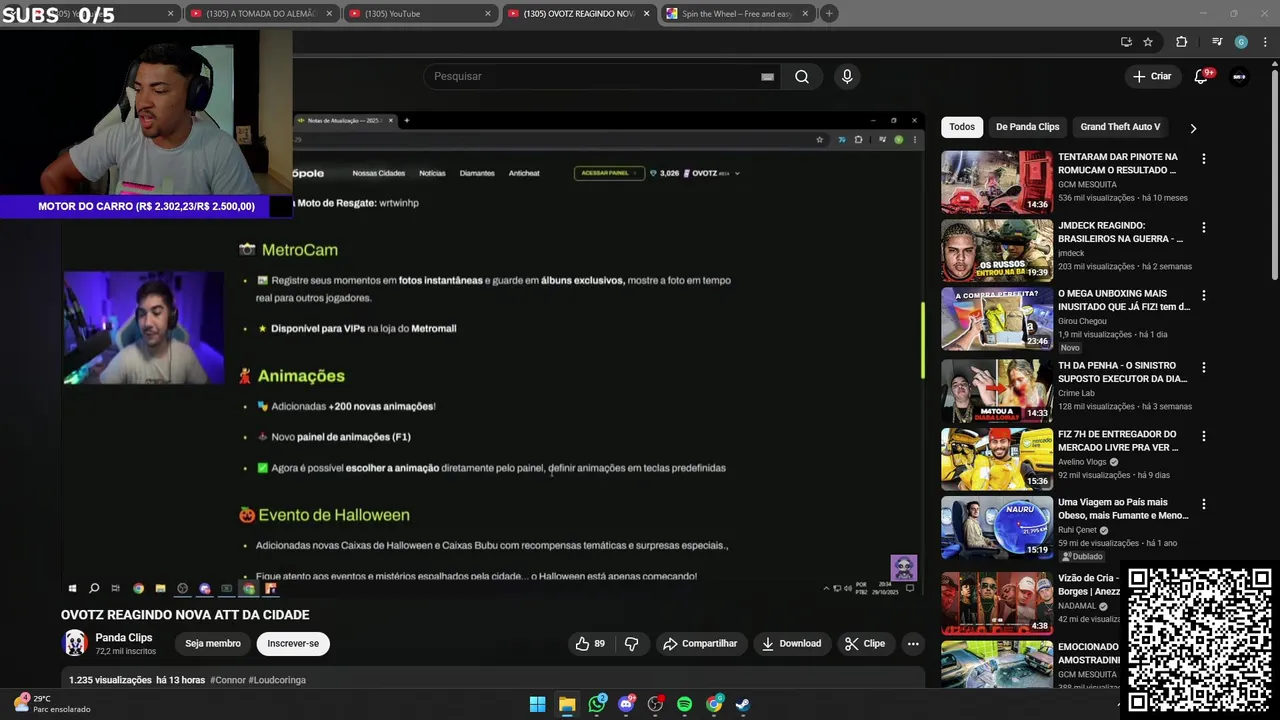
Task: Open Google Chrome taskbar icon
Action: (x=714, y=704)
